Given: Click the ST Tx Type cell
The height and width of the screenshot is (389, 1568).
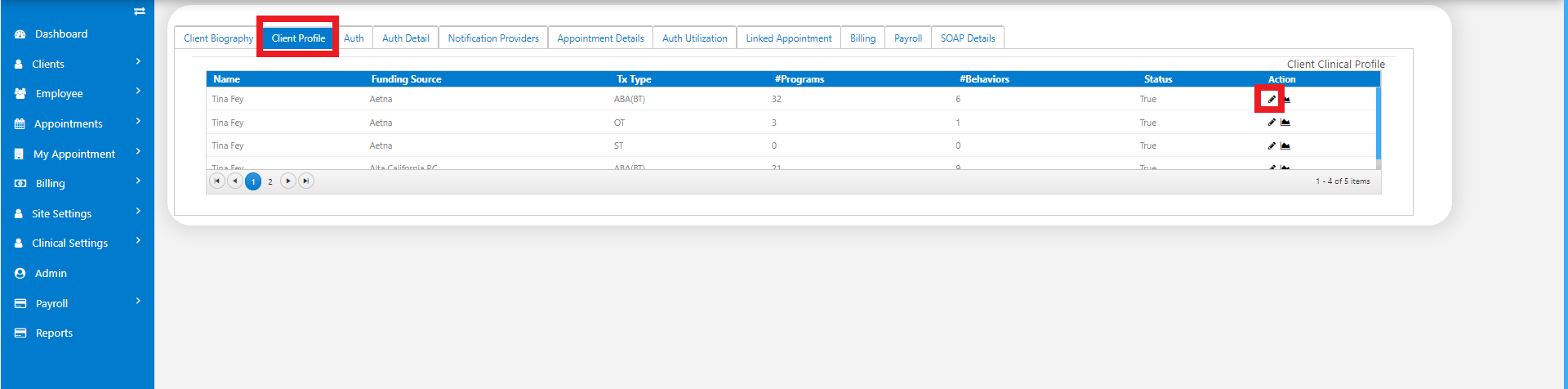Looking at the screenshot, I should [x=618, y=145].
